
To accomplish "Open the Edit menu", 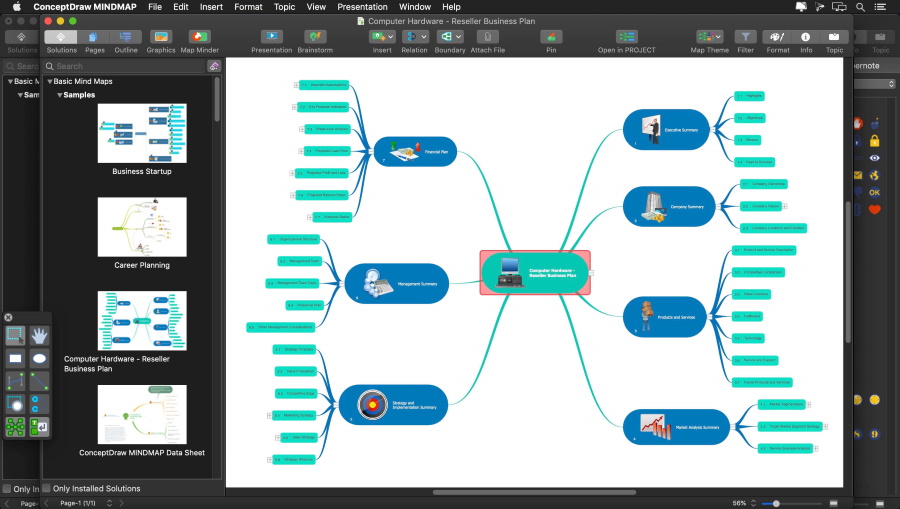I will coord(181,7).
